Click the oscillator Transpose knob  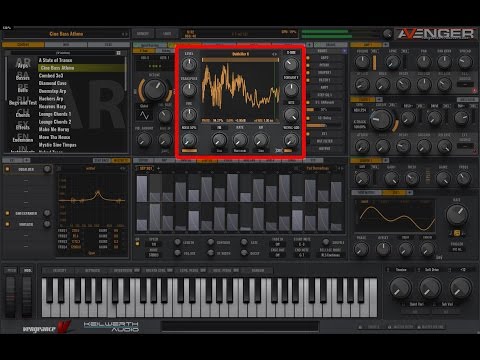click(189, 89)
